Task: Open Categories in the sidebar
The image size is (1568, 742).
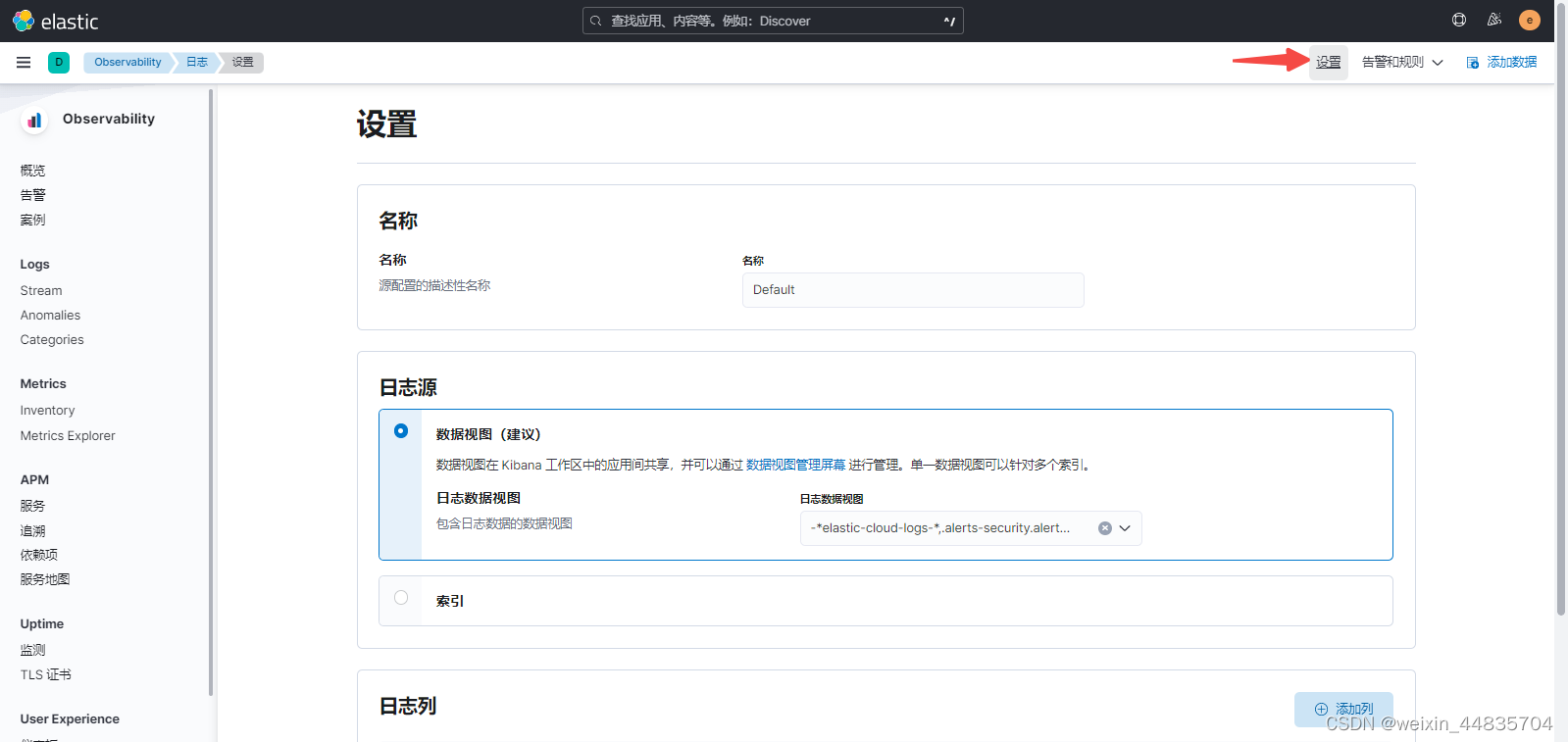Action: (52, 339)
